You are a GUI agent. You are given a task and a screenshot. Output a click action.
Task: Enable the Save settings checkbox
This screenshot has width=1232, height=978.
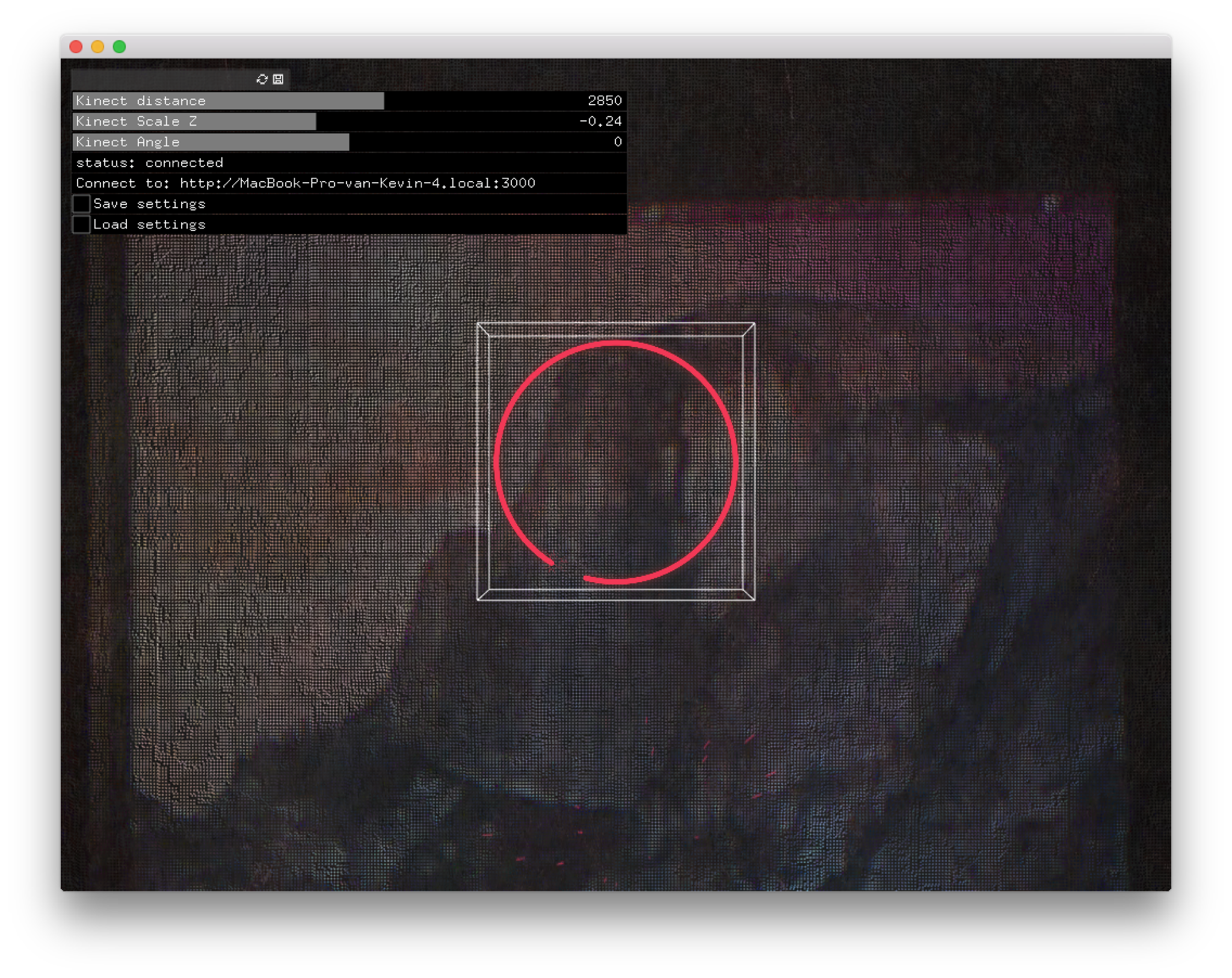coord(82,204)
